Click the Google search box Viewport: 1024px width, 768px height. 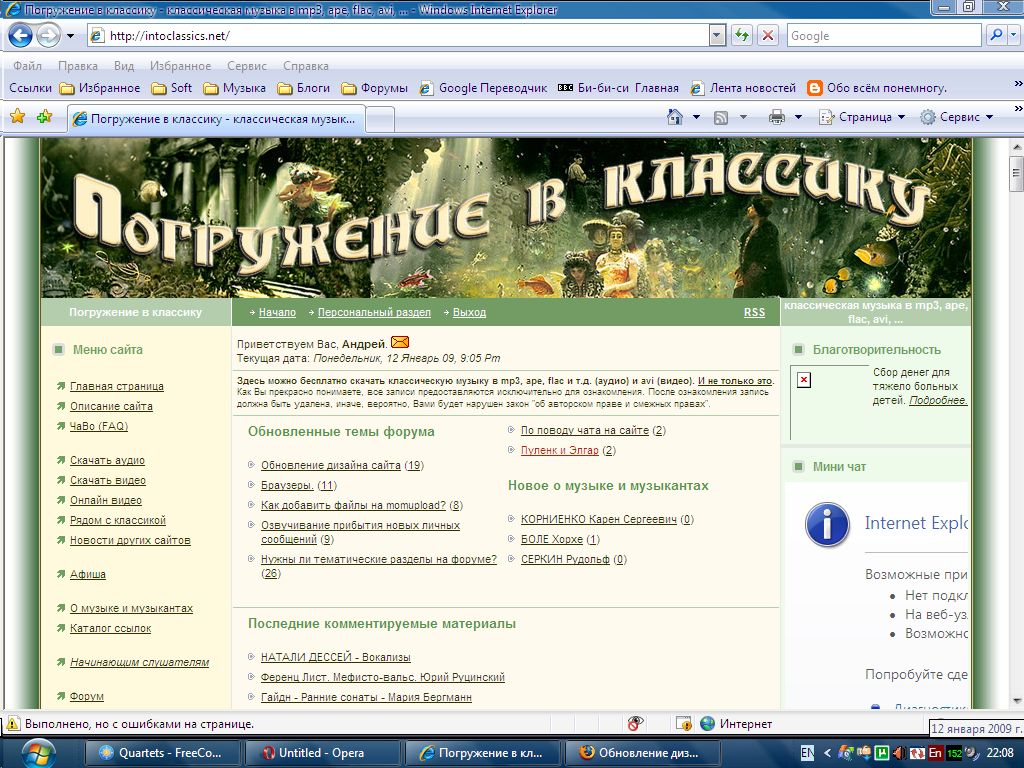coord(884,35)
